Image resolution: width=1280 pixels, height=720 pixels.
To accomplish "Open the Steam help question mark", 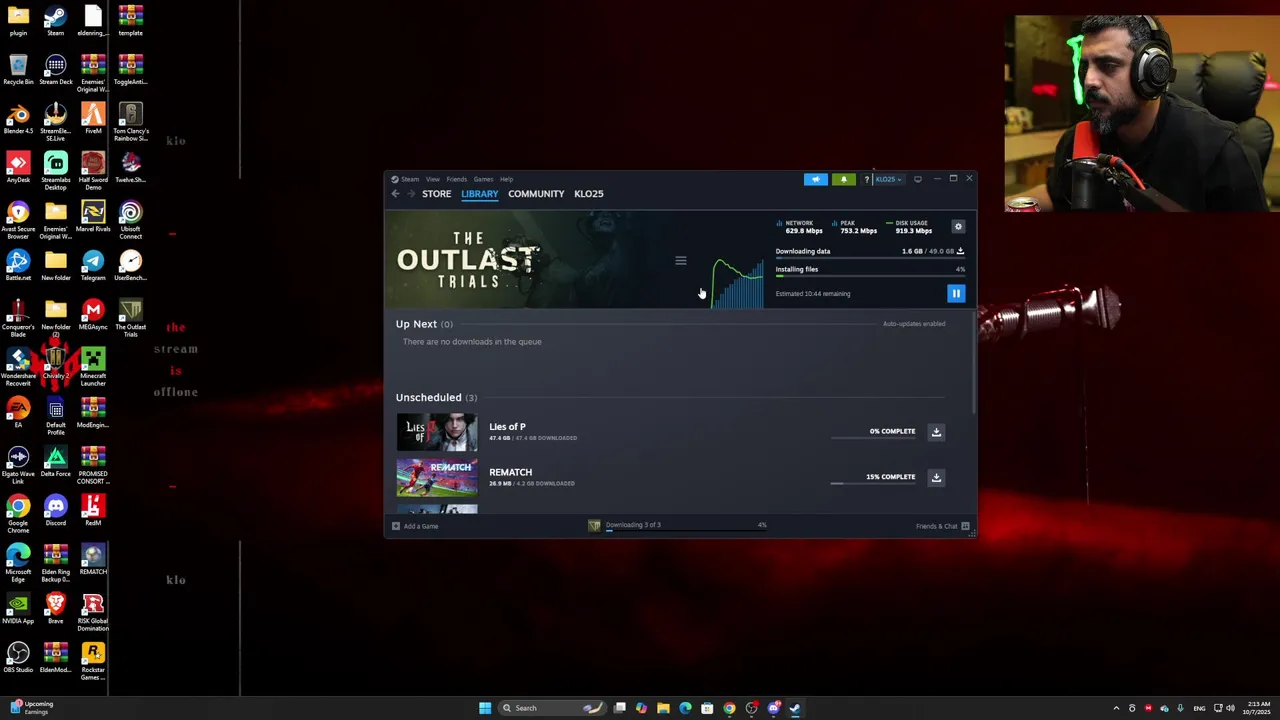I will click(x=866, y=179).
